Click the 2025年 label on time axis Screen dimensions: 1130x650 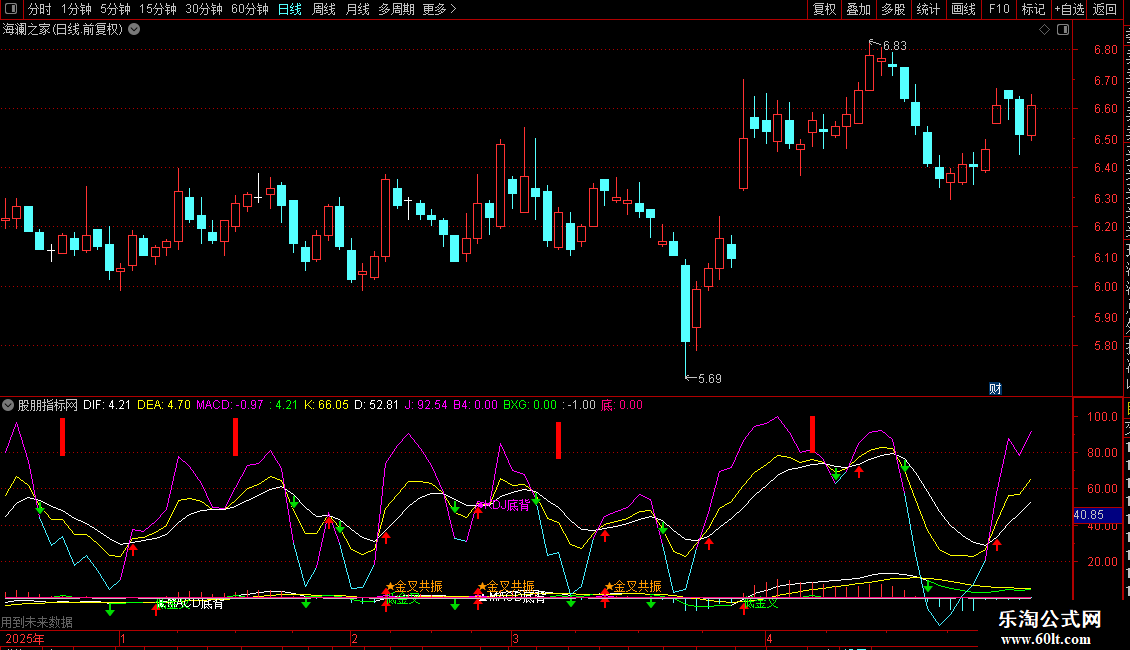coord(25,639)
